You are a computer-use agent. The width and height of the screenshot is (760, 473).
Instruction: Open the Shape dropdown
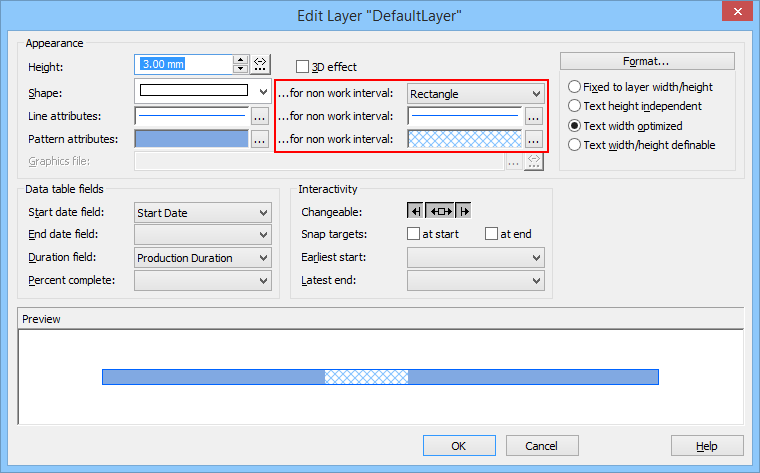(203, 91)
